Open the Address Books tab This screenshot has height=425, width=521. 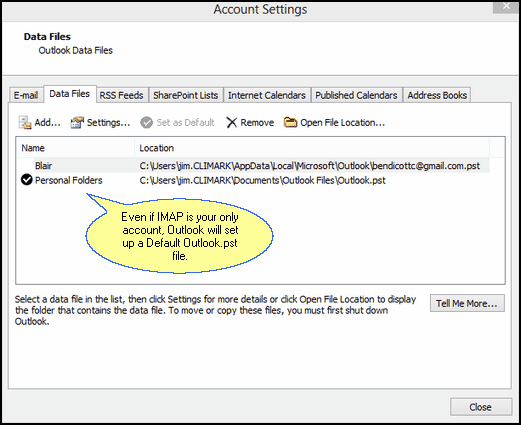437,95
